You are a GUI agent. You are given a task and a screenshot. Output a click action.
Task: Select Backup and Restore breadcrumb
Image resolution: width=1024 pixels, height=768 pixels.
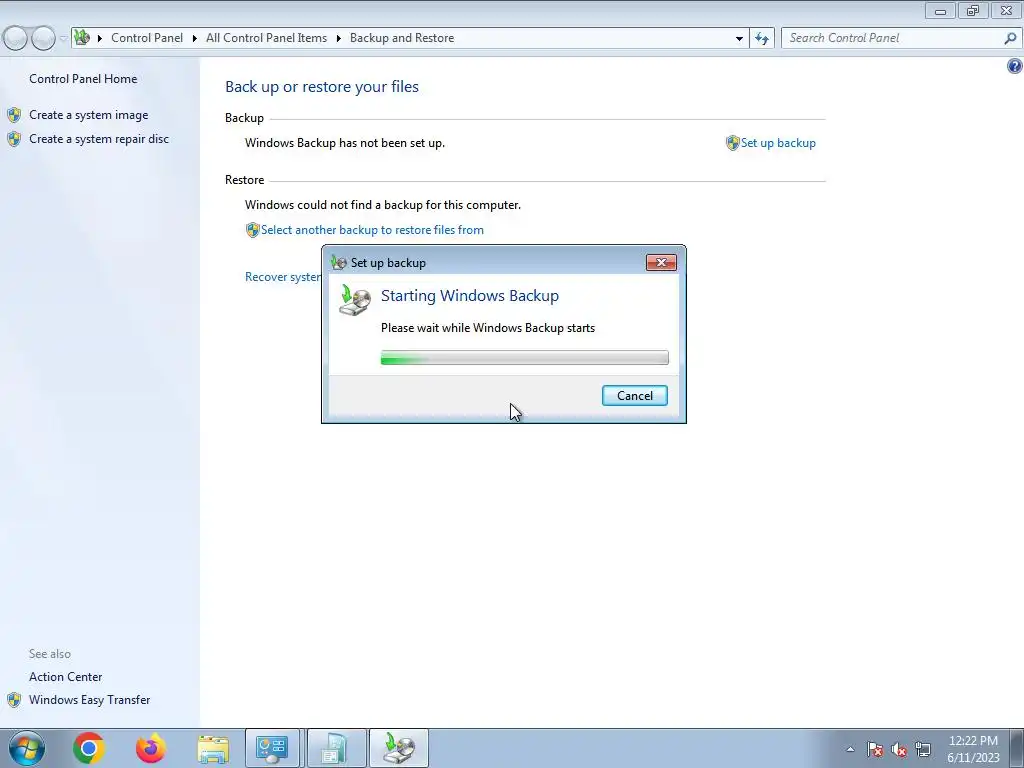click(x=402, y=38)
